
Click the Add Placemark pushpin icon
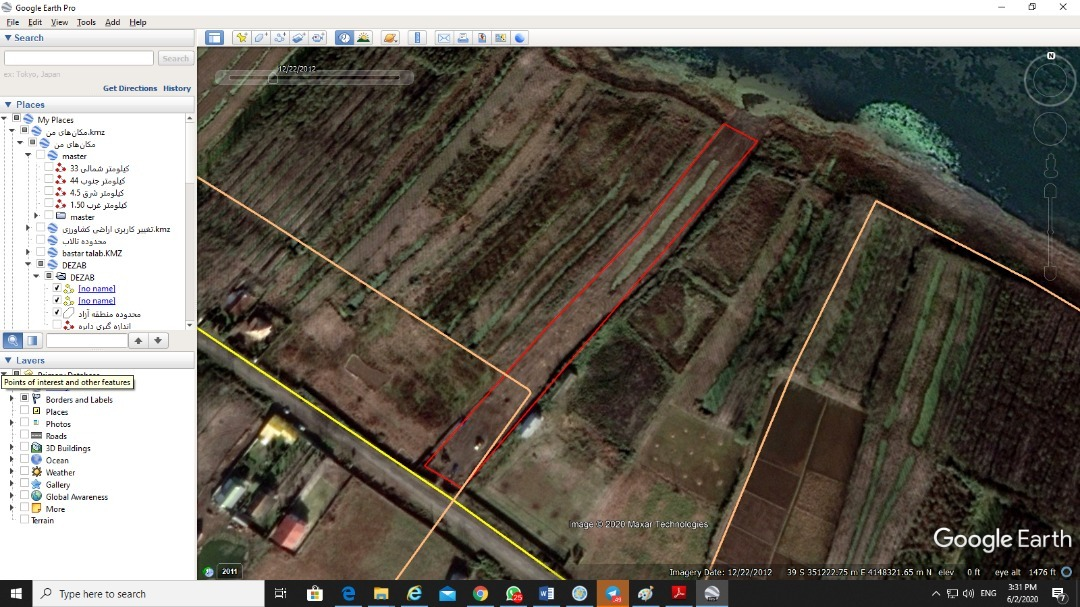241,38
